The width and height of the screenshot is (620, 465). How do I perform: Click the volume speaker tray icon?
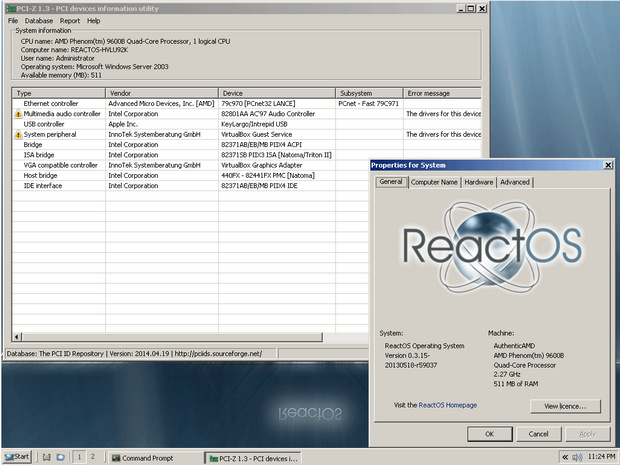tap(577, 457)
